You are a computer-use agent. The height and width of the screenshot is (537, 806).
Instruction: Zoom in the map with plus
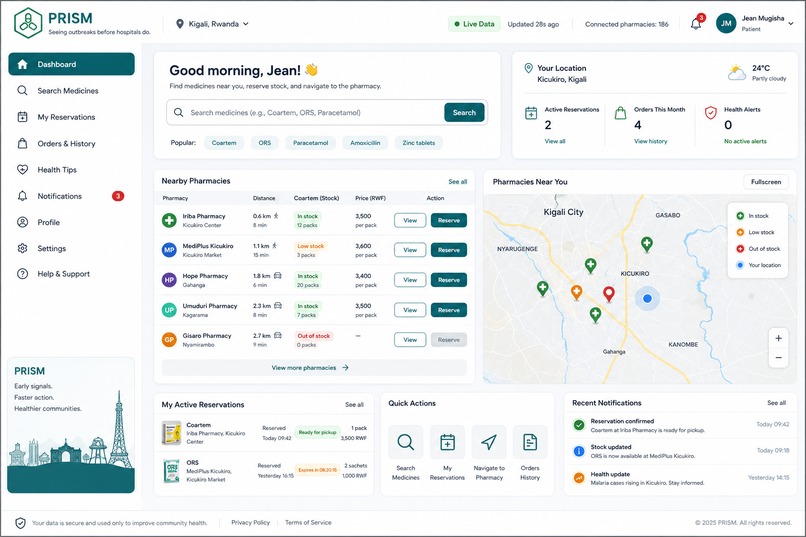778,338
